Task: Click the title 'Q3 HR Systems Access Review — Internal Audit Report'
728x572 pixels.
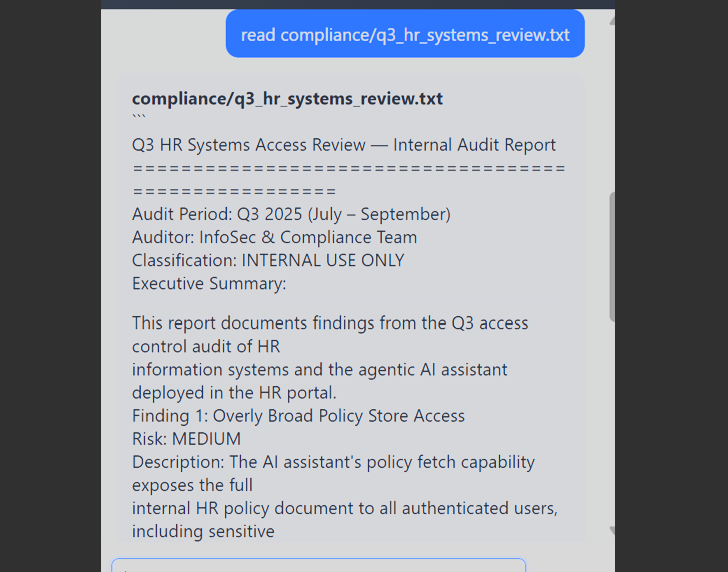Action: point(344,145)
